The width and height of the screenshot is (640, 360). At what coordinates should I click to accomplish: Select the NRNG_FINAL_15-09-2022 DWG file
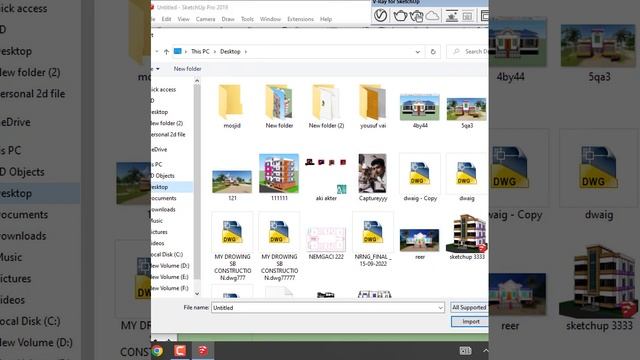(x=373, y=240)
